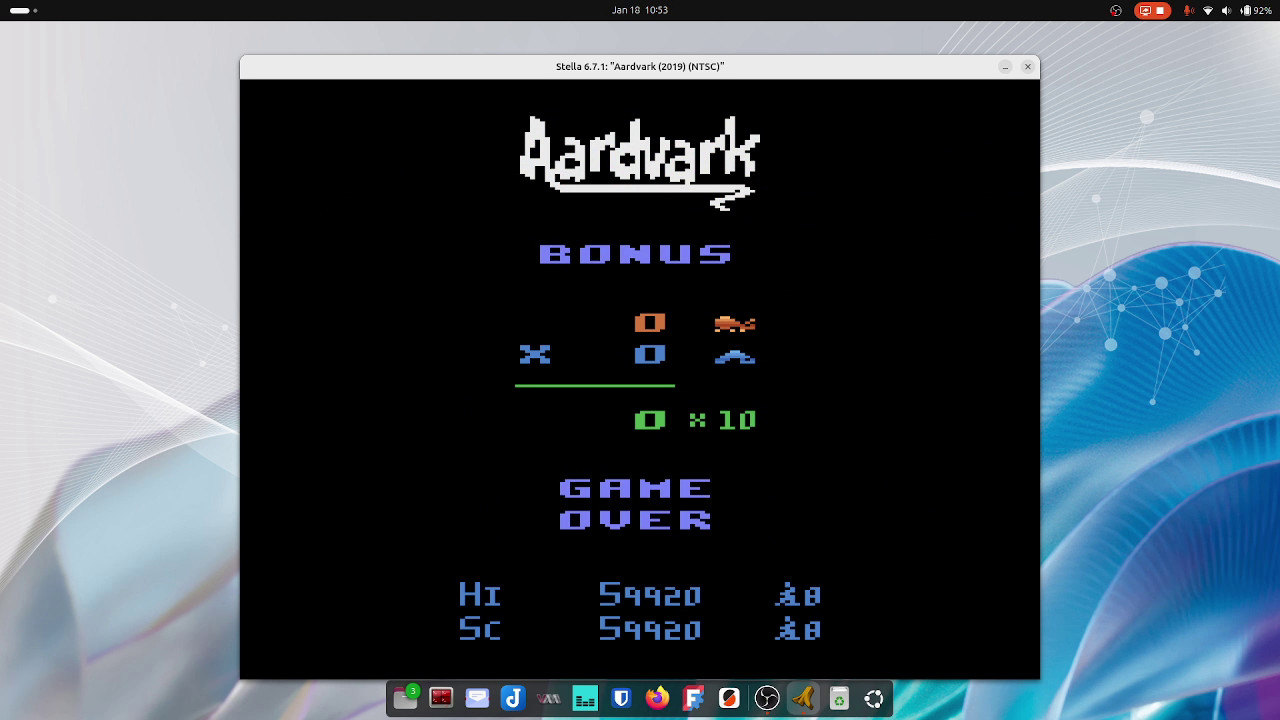Open the red F gear app in dock

[693, 698]
